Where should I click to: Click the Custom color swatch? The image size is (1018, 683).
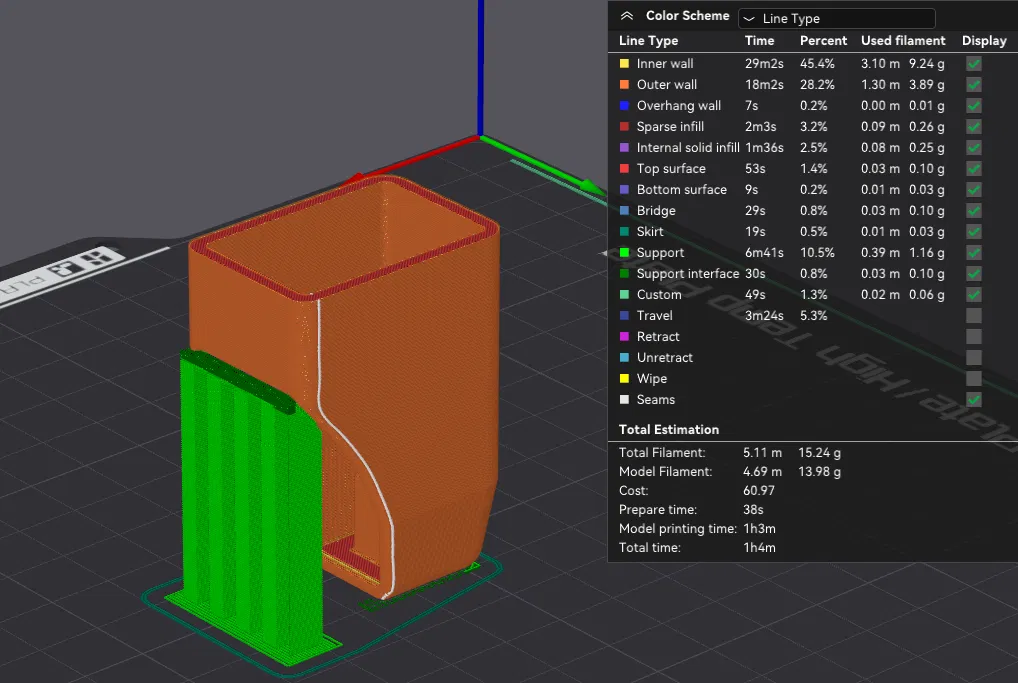tap(625, 294)
